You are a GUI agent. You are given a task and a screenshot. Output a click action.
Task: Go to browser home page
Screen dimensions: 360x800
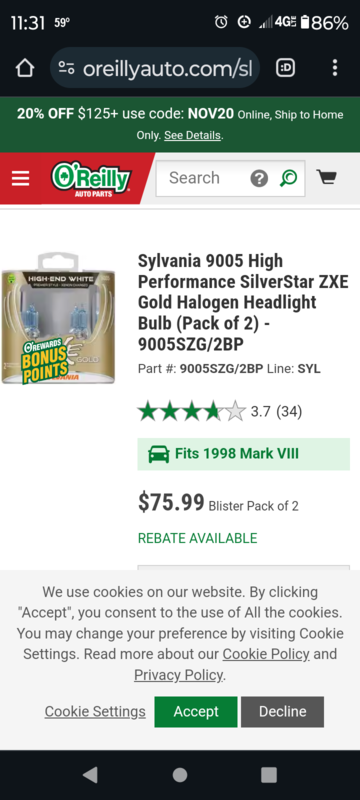(x=25, y=68)
